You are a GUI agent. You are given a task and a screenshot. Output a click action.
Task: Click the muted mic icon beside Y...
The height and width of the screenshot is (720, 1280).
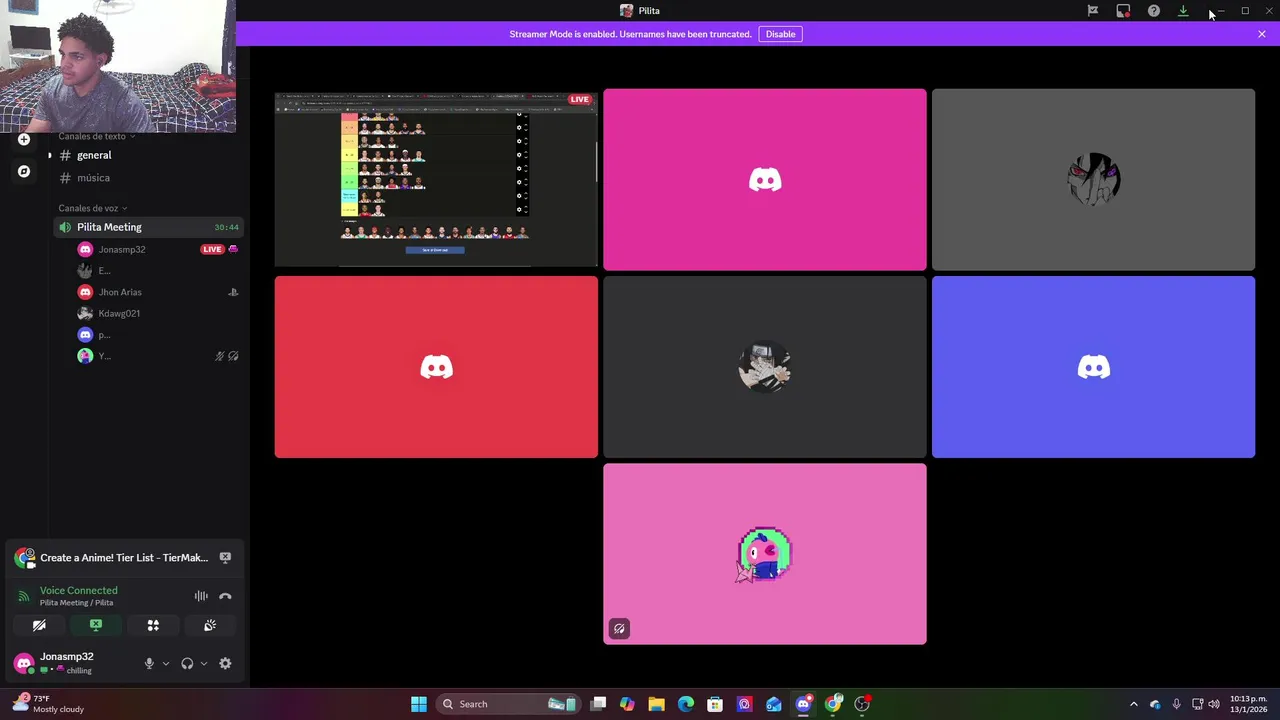220,356
